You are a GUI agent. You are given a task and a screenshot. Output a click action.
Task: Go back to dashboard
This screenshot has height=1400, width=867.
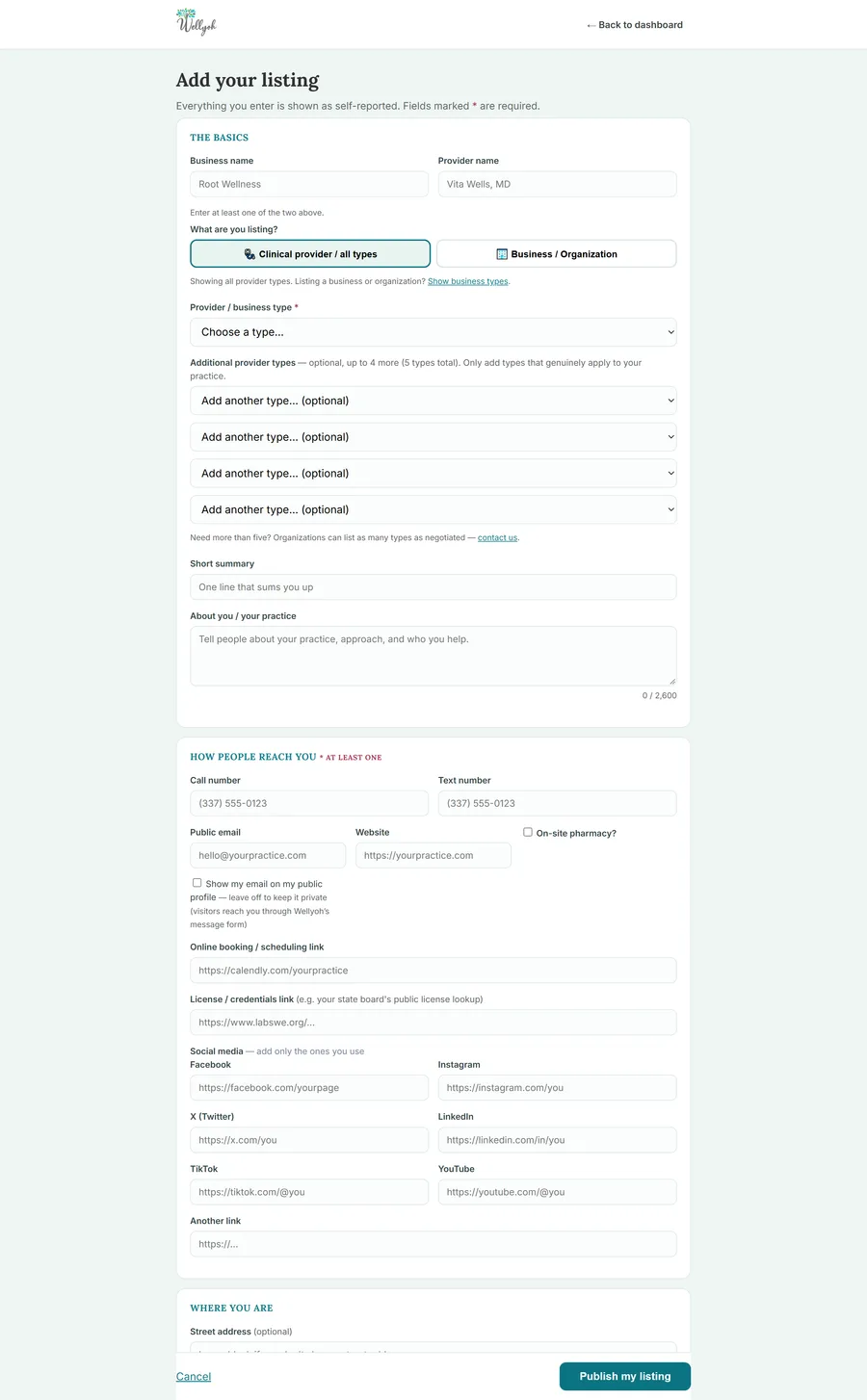635,25
